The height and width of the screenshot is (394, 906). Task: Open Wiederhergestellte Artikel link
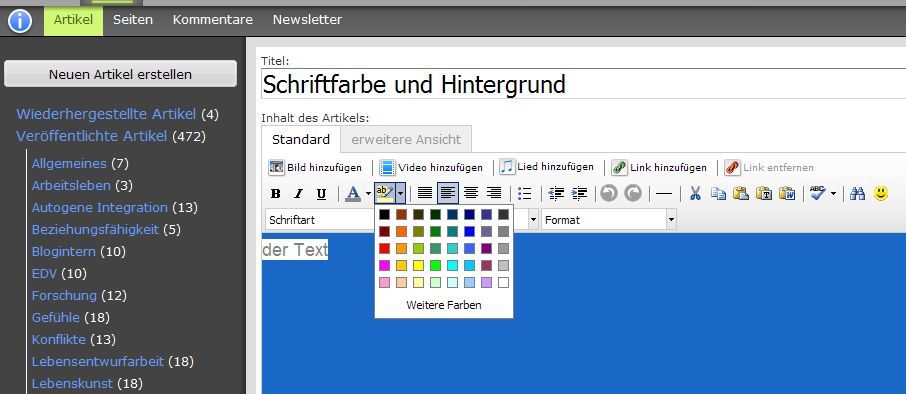(106, 114)
